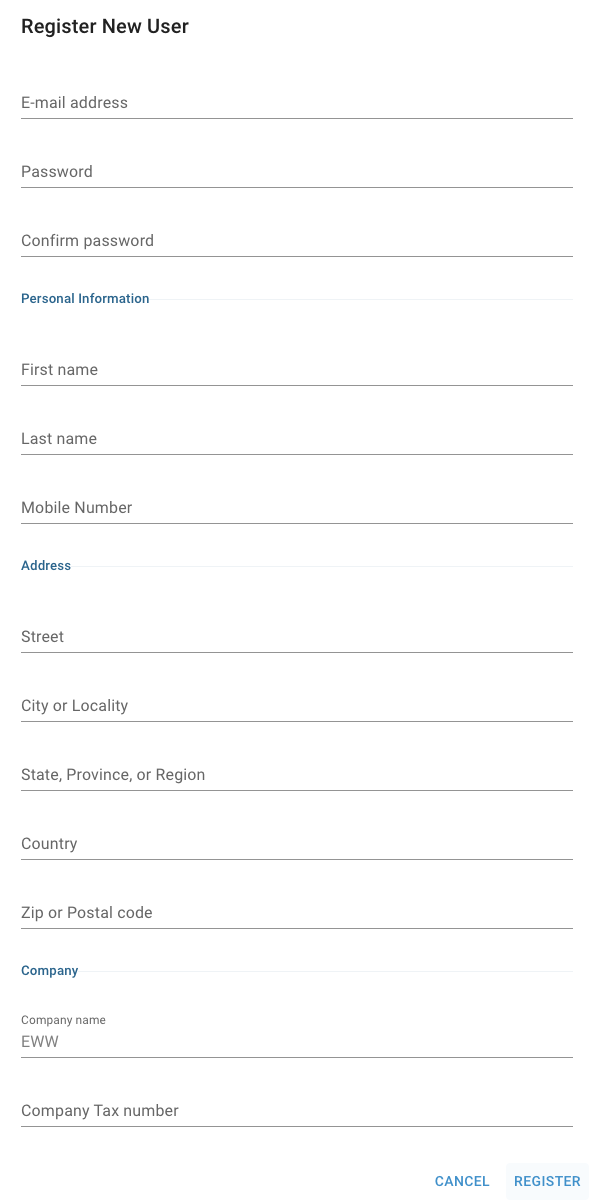
Task: Select the Country input field
Action: click(x=296, y=843)
